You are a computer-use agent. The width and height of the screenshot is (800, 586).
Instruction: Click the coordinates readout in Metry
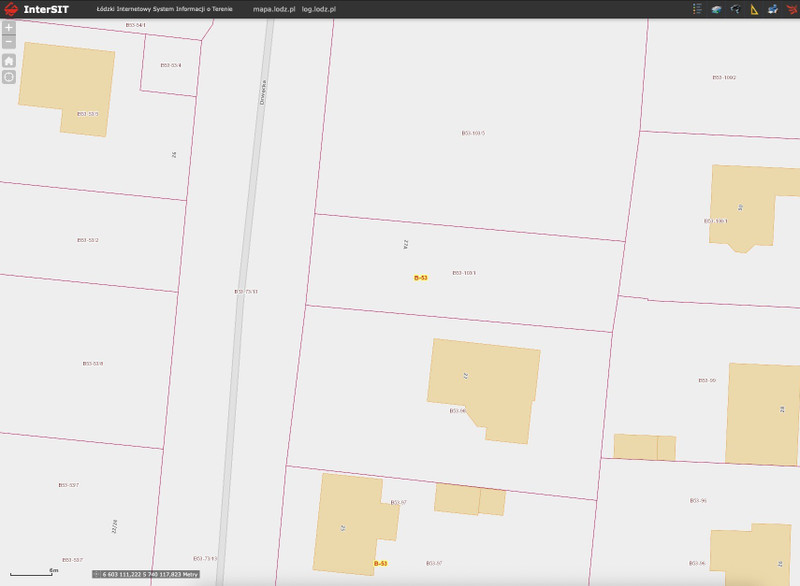150,574
